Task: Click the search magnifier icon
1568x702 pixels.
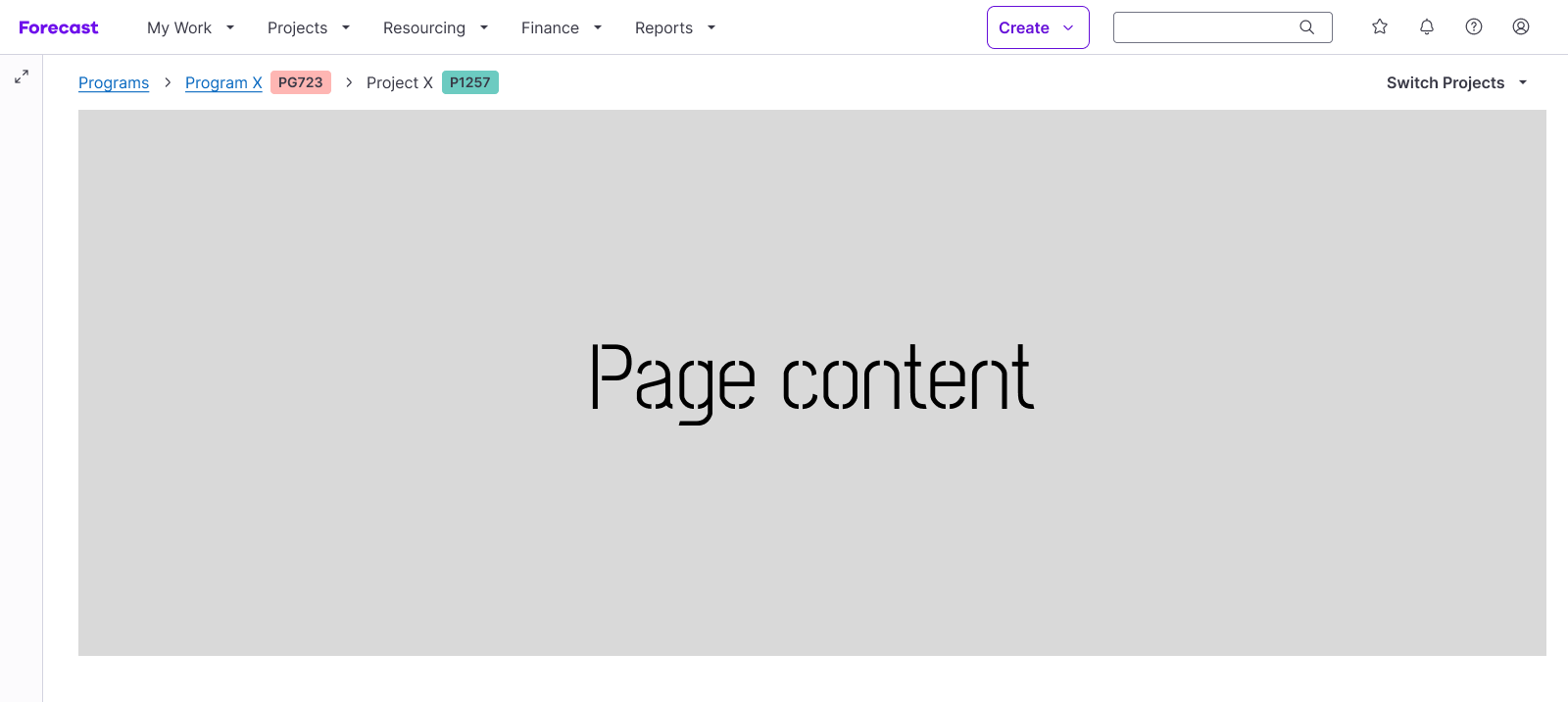Action: pos(1307,27)
